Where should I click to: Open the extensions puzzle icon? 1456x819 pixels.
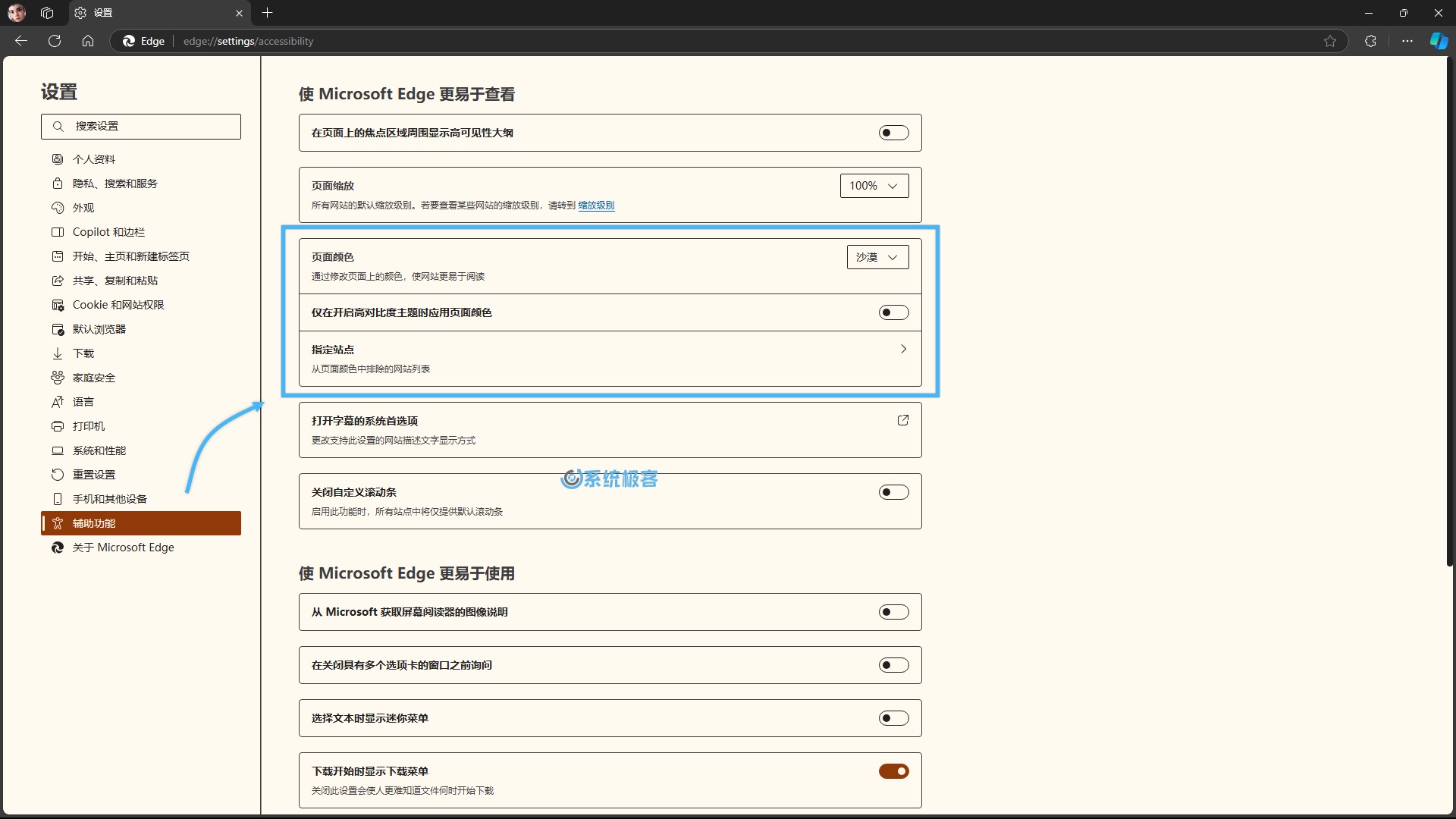(x=1370, y=41)
